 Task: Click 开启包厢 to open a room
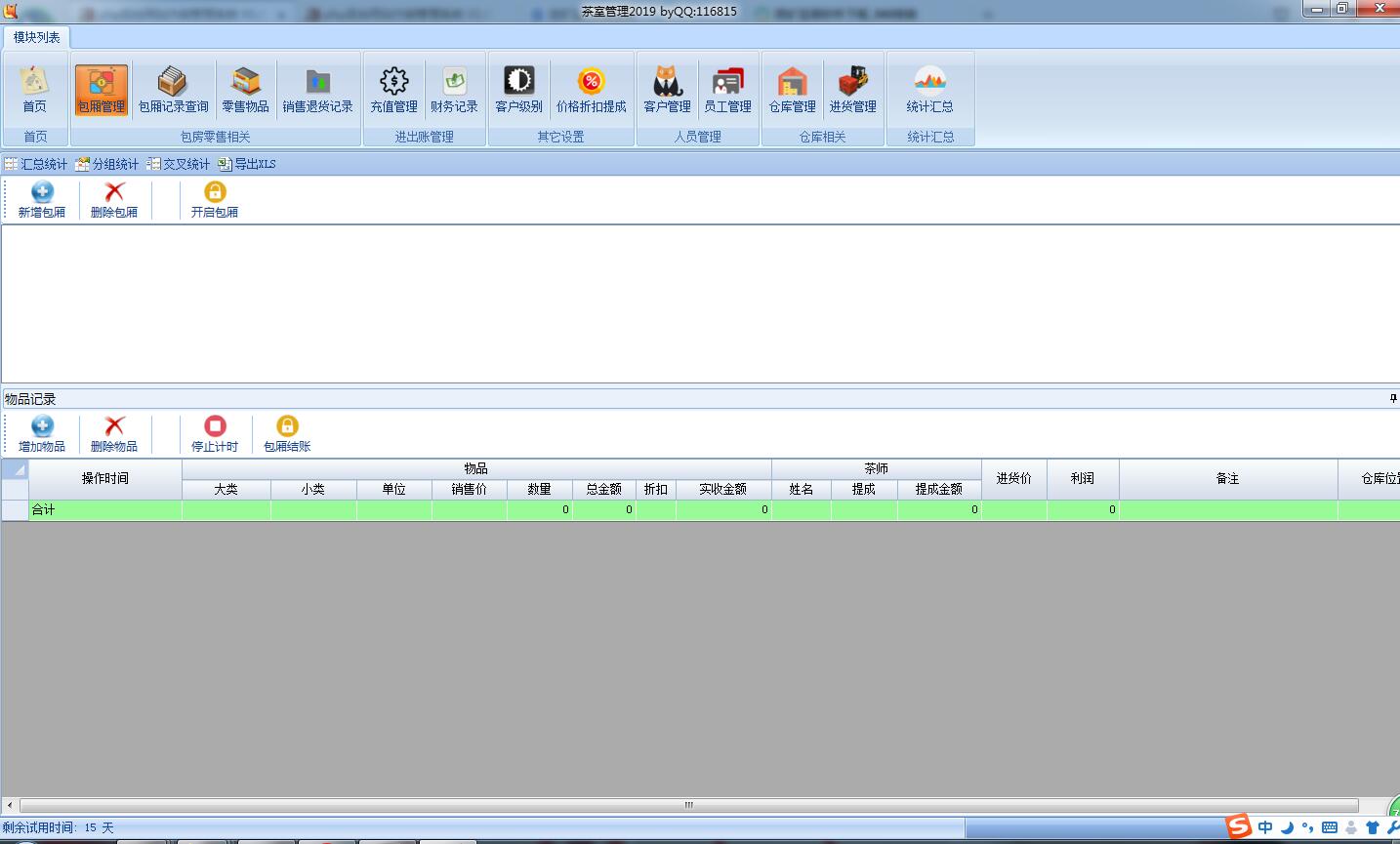215,199
